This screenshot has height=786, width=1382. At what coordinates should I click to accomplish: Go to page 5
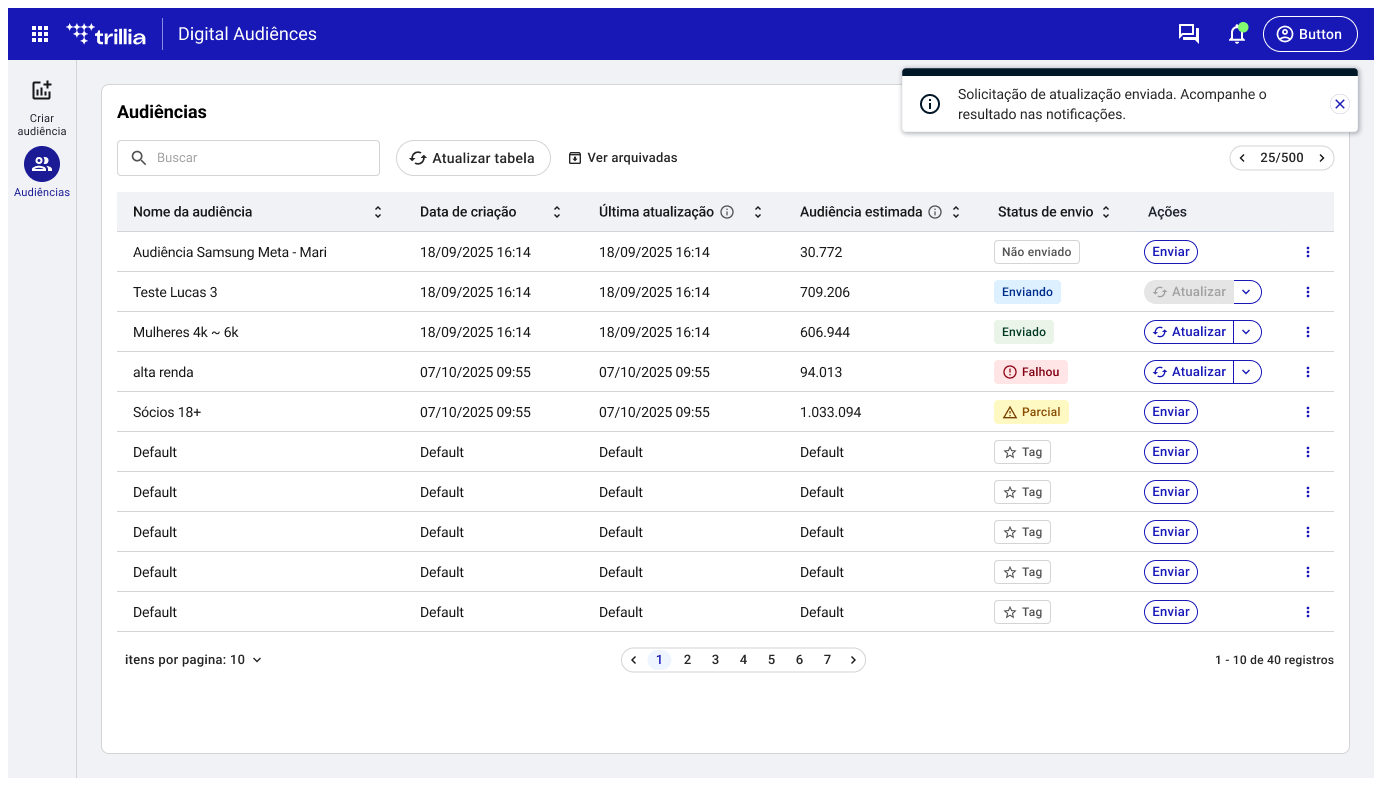point(772,660)
